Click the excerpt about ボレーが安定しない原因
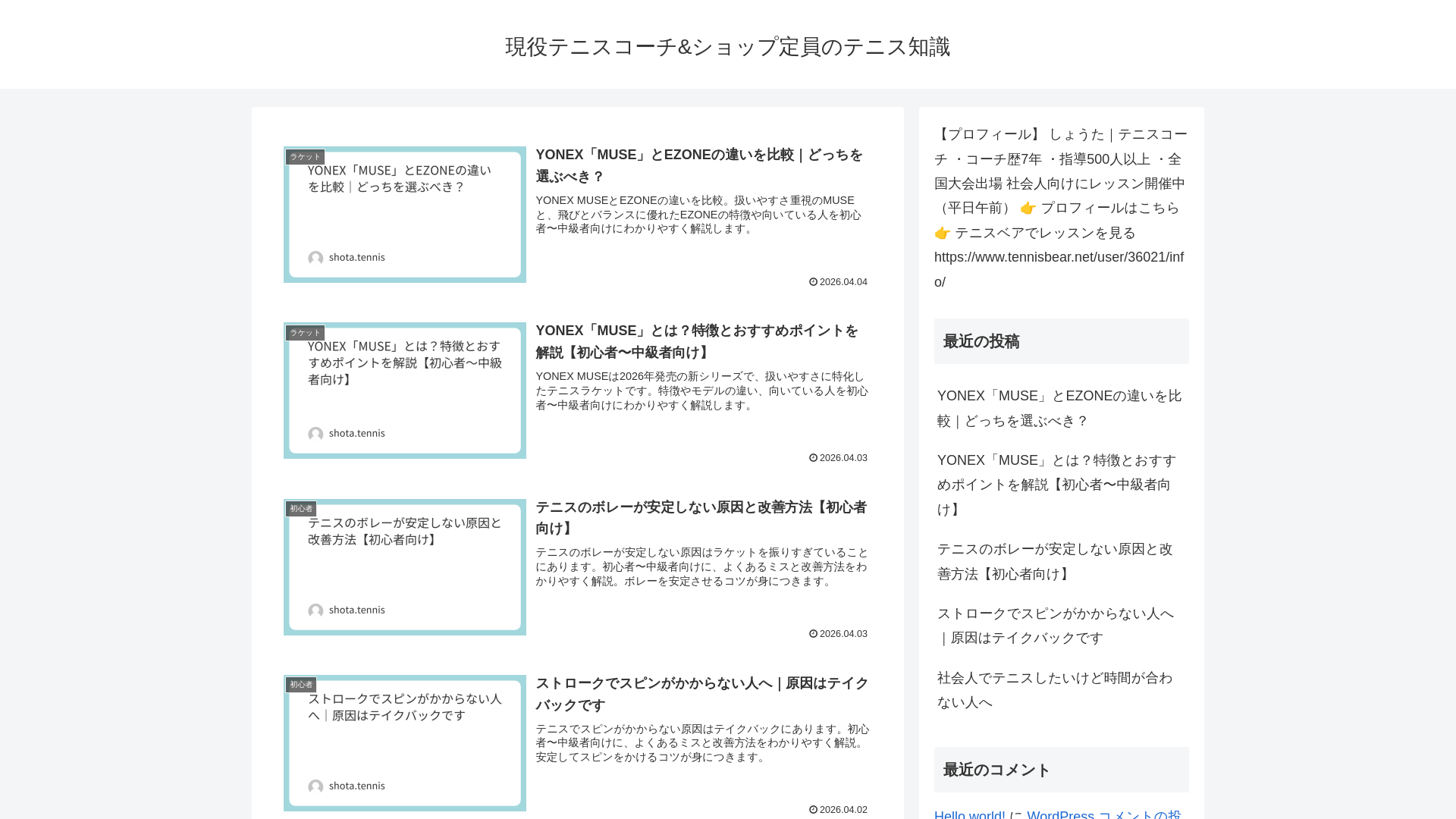This screenshot has width=1456, height=819. [702, 566]
